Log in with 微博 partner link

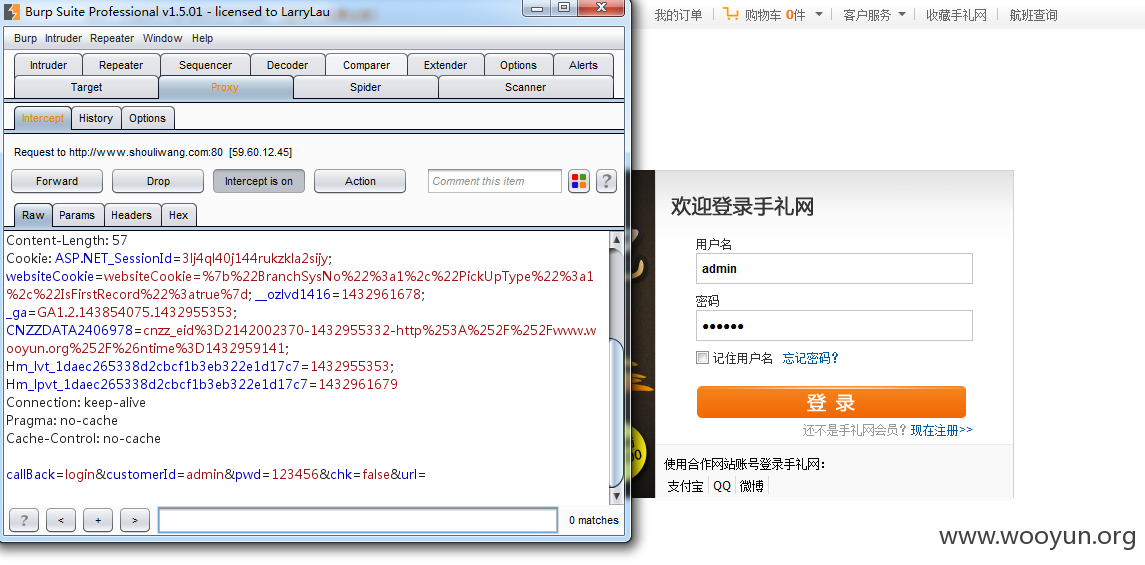click(751, 485)
